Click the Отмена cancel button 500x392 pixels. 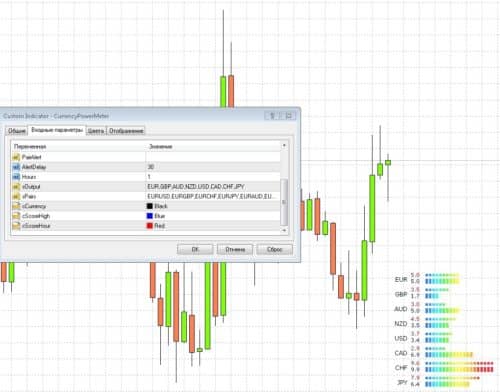235,249
